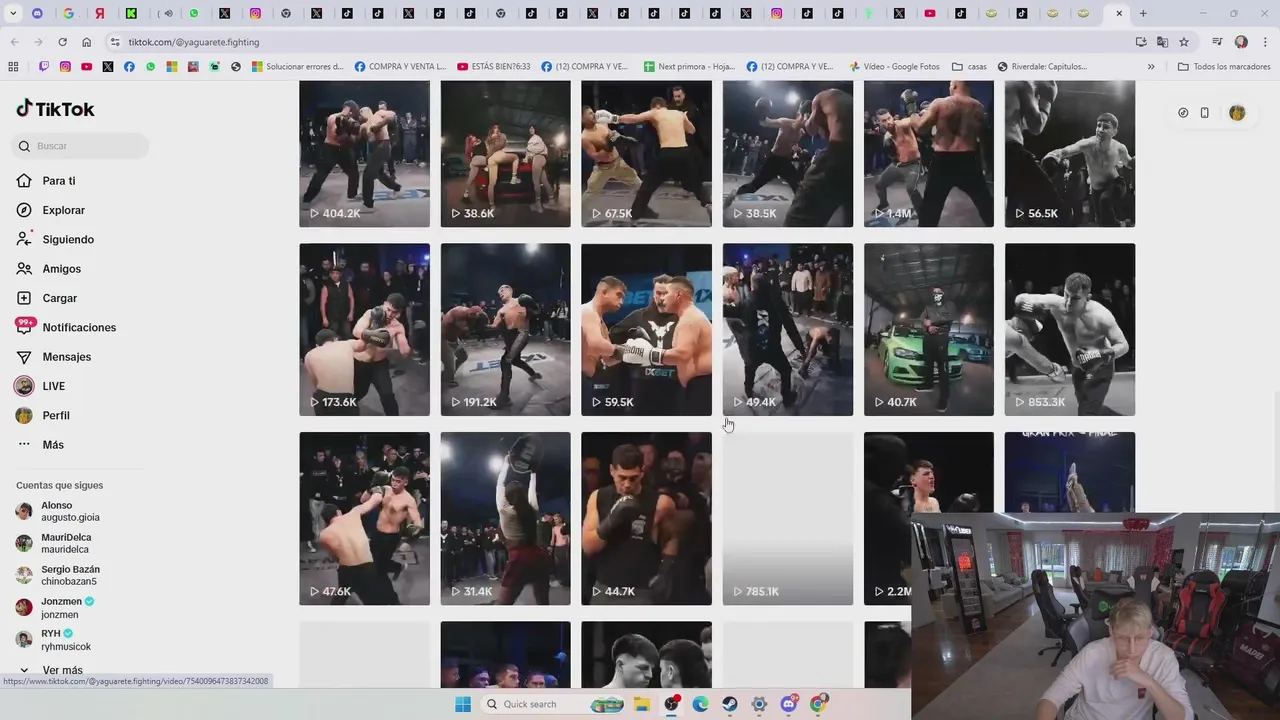Viewport: 1280px width, 720px height.
Task: Open the video with 31.4K views
Action: click(x=505, y=518)
